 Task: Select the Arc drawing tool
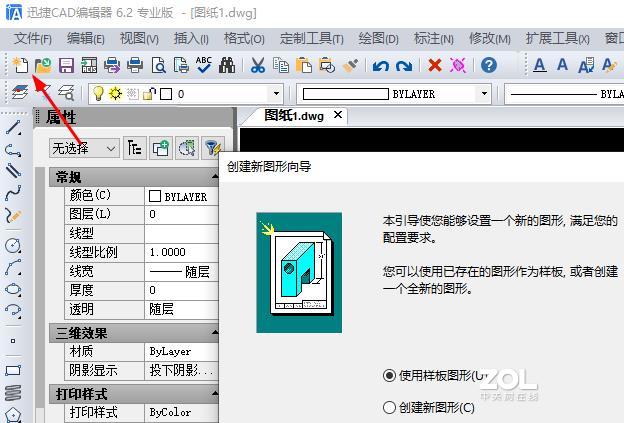coord(13,267)
